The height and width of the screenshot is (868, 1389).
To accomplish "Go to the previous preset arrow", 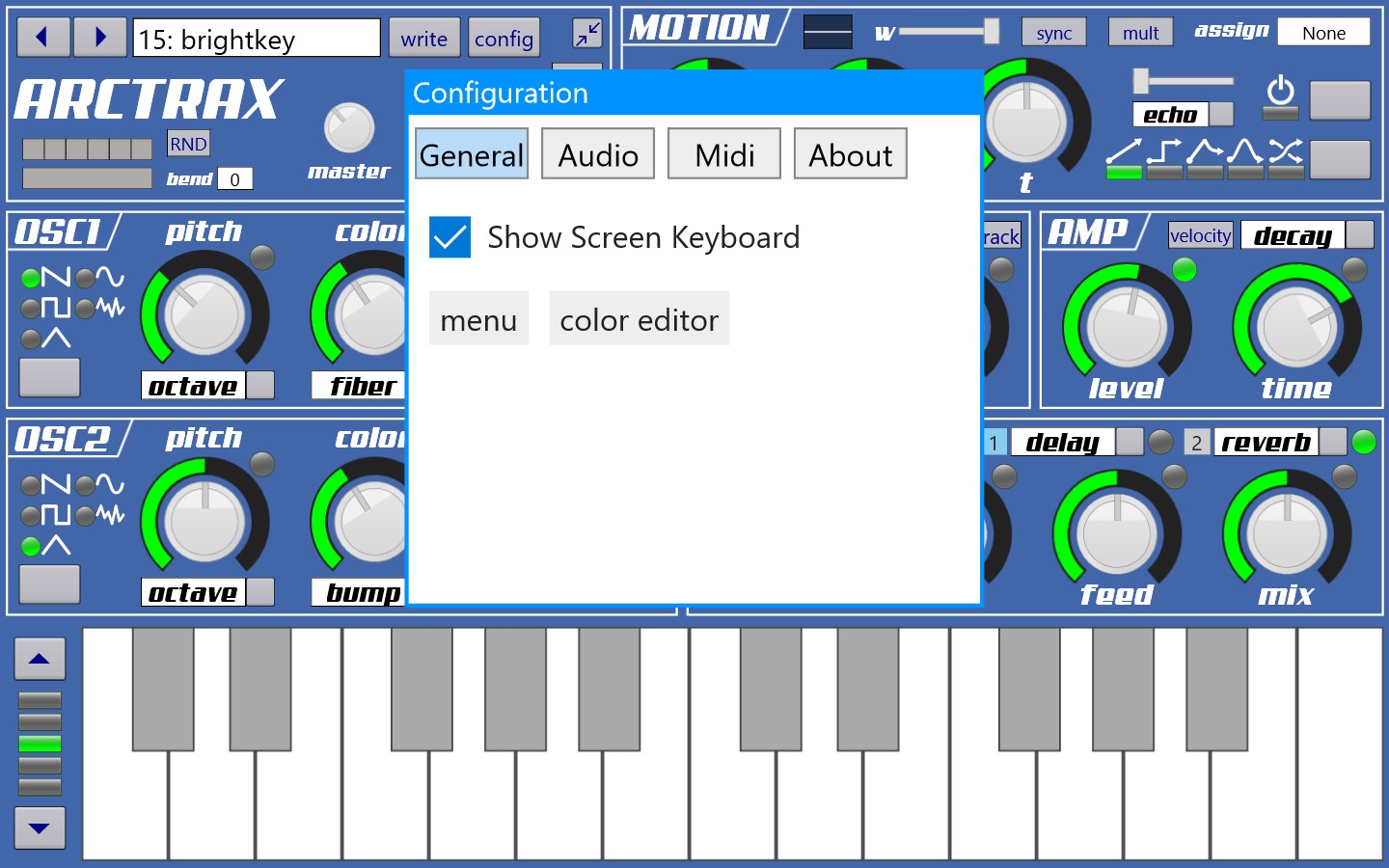I will pyautogui.click(x=43, y=38).
